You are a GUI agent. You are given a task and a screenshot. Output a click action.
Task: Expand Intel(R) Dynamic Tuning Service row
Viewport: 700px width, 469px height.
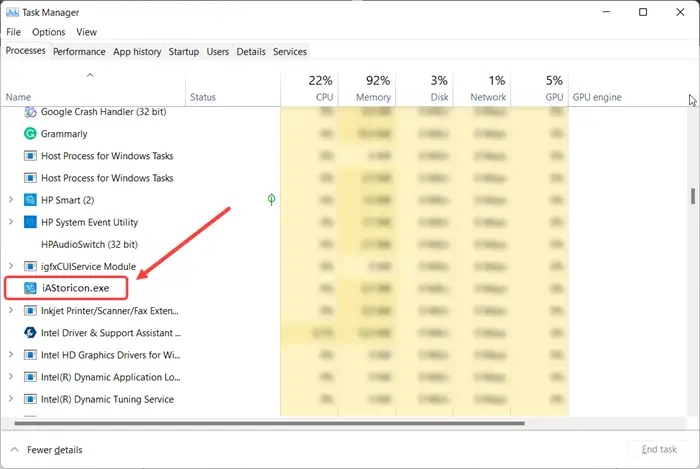point(11,398)
